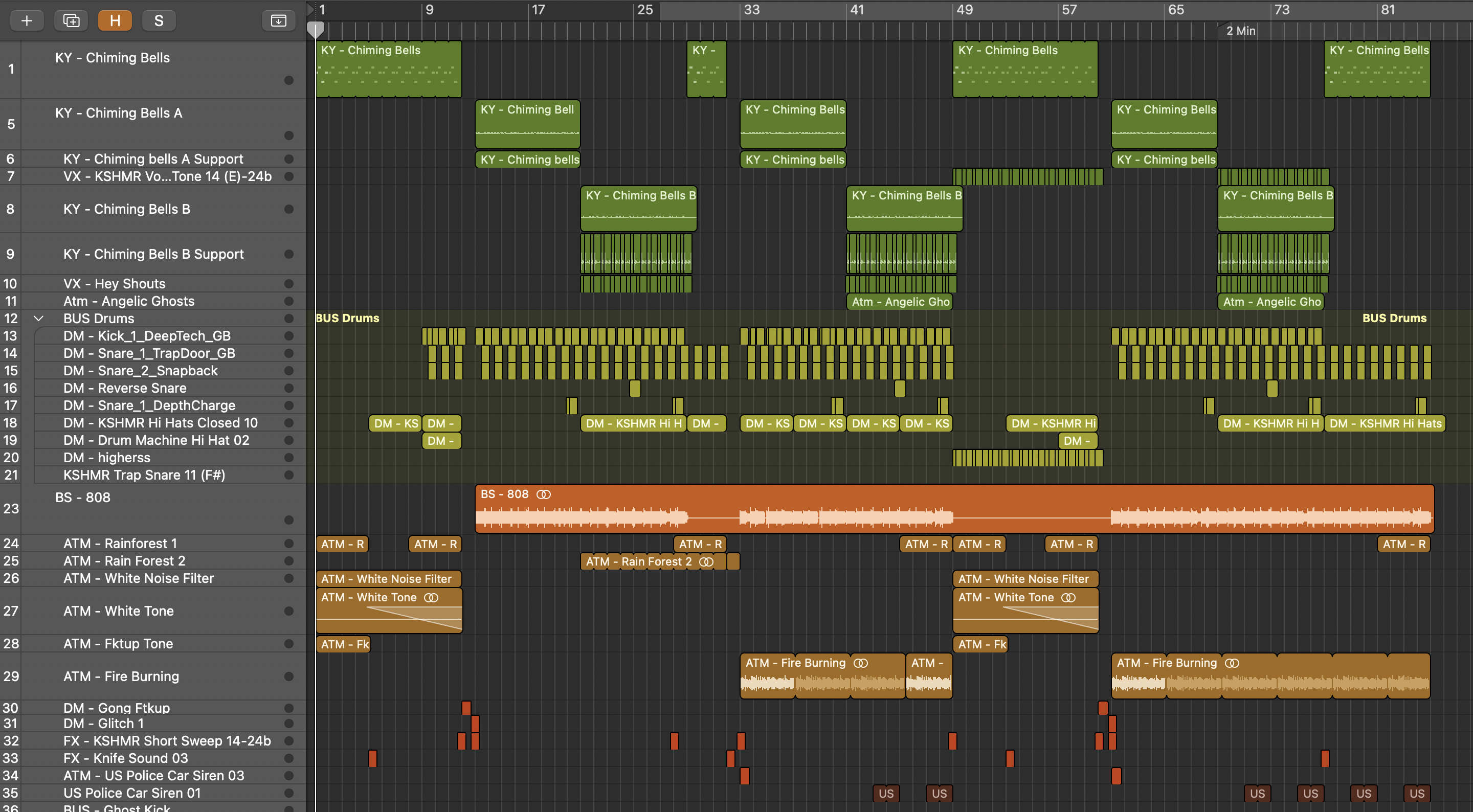This screenshot has height=812, width=1473.
Task: Select the BS - 808 track header
Action: click(x=153, y=508)
